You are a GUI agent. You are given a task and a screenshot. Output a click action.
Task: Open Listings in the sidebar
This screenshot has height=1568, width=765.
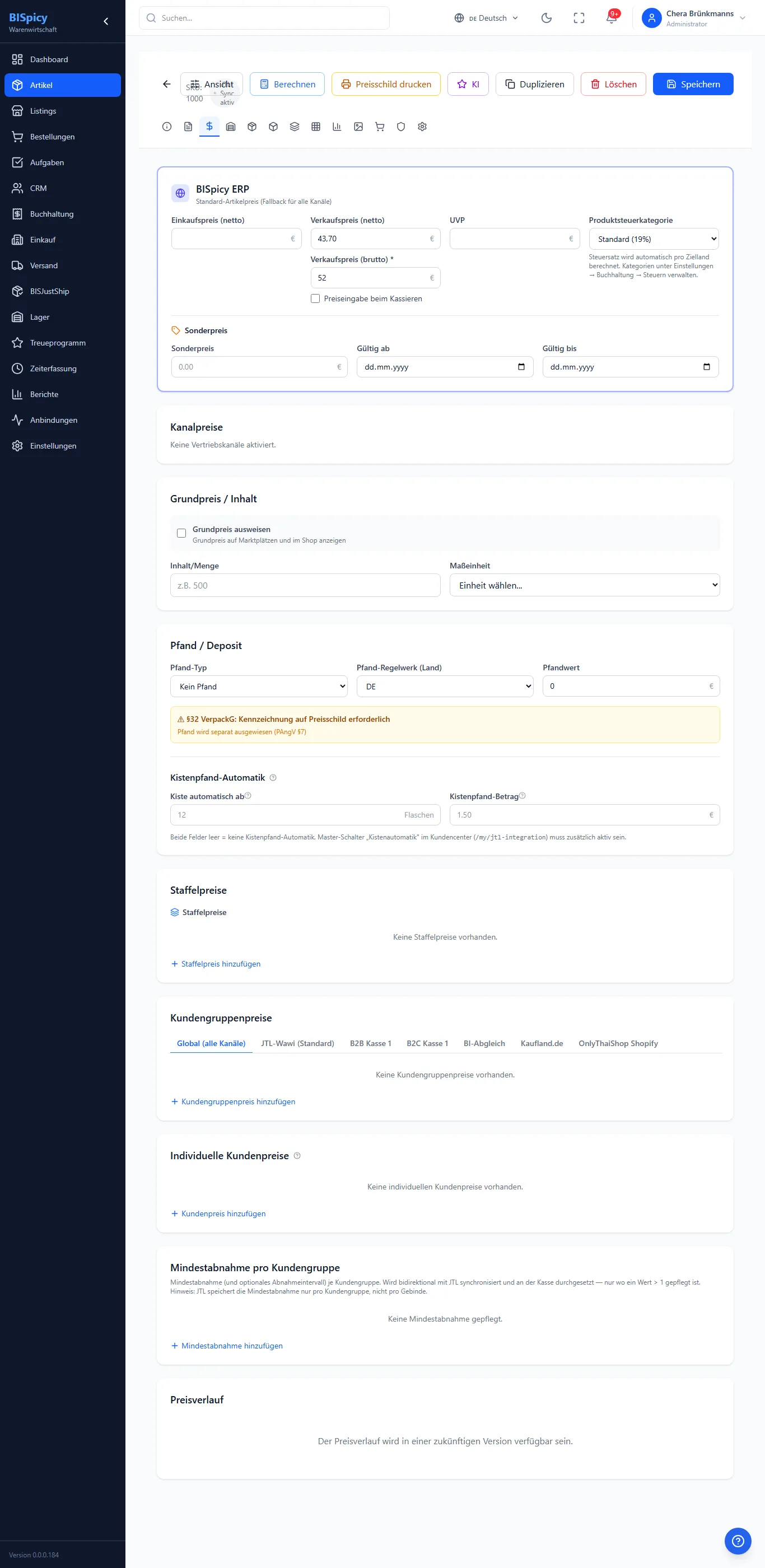[63, 111]
